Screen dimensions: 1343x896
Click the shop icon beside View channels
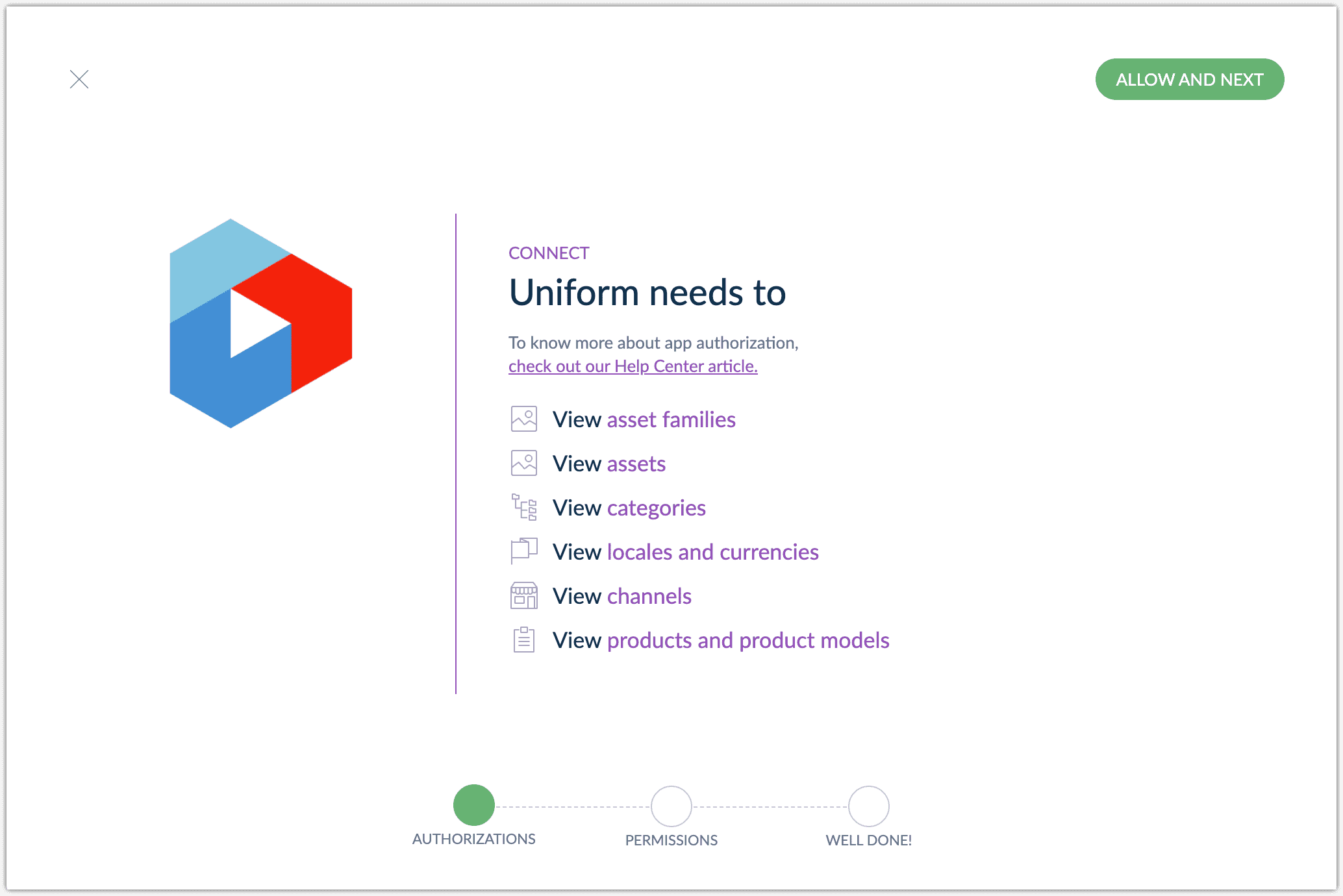click(523, 595)
